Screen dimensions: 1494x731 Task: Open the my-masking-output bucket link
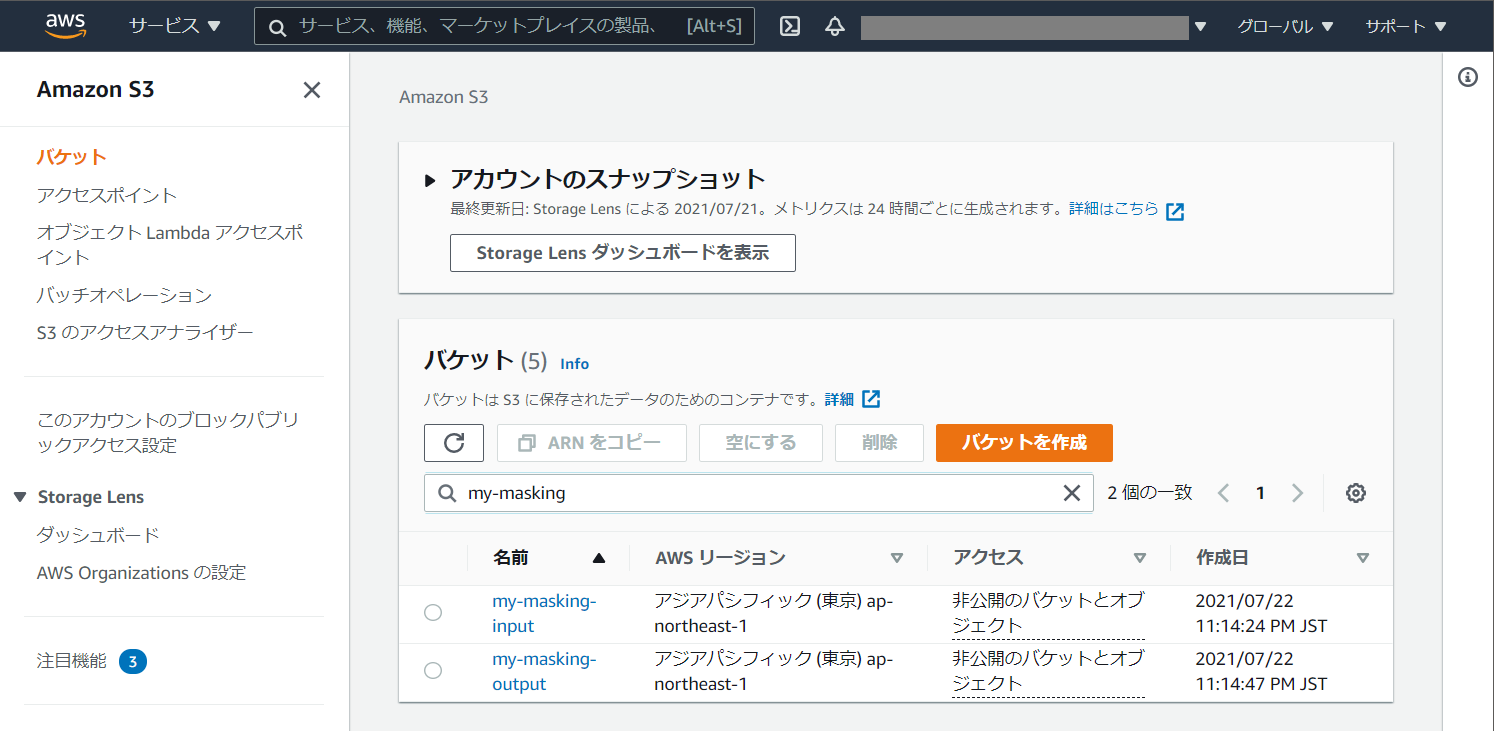tap(544, 672)
